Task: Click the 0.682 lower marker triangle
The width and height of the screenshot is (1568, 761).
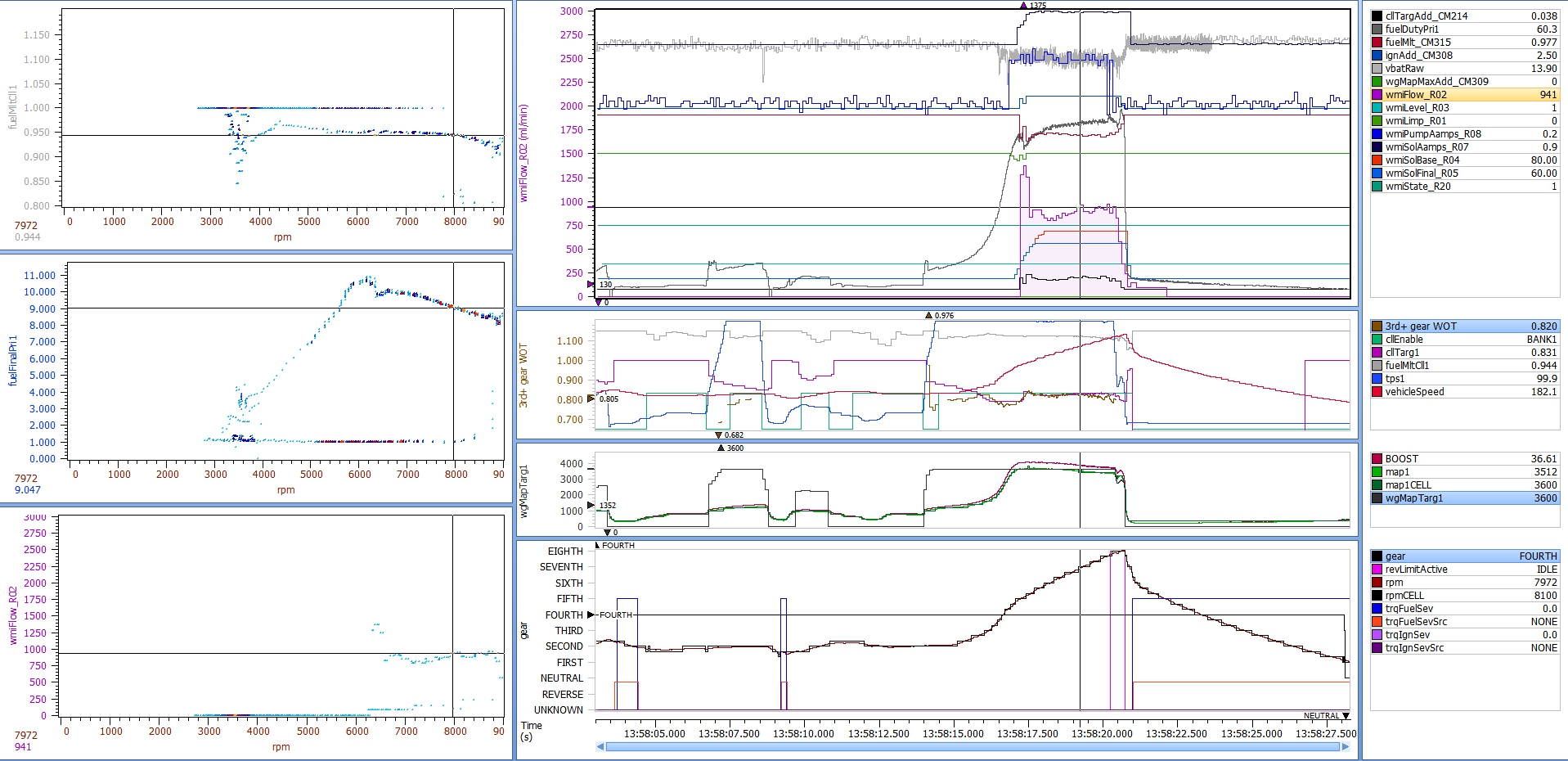Action: click(x=718, y=435)
